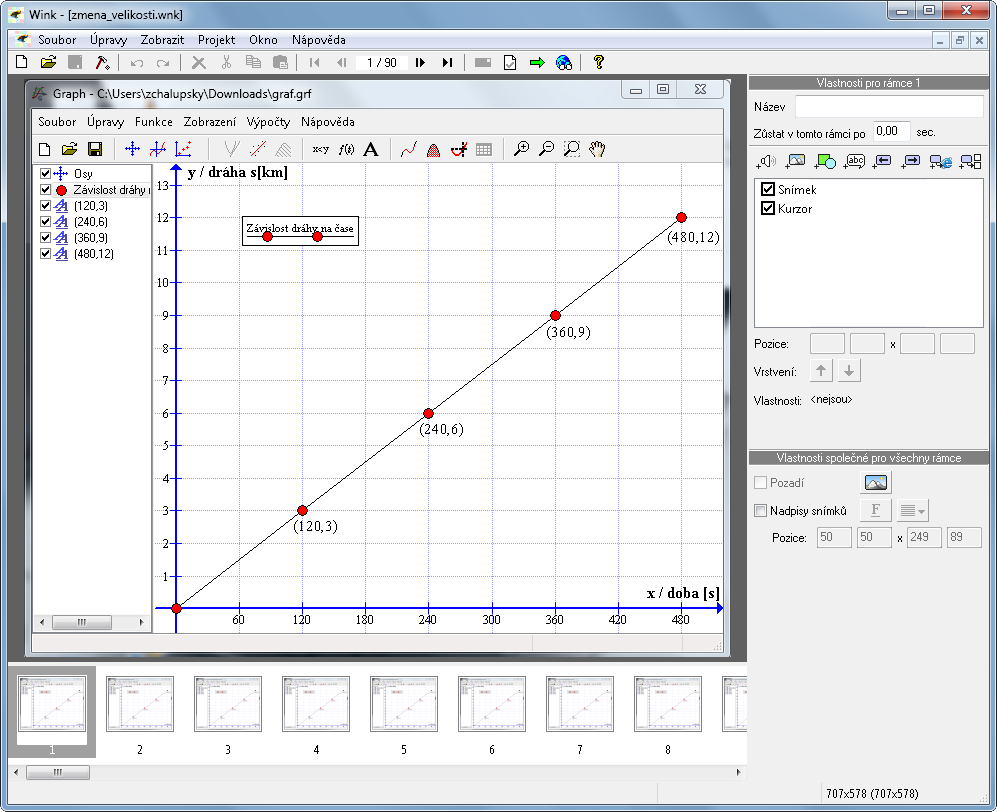Screen dimensions: 997x812
Task: Click the open project folder icon in Wink
Action: click(48, 62)
